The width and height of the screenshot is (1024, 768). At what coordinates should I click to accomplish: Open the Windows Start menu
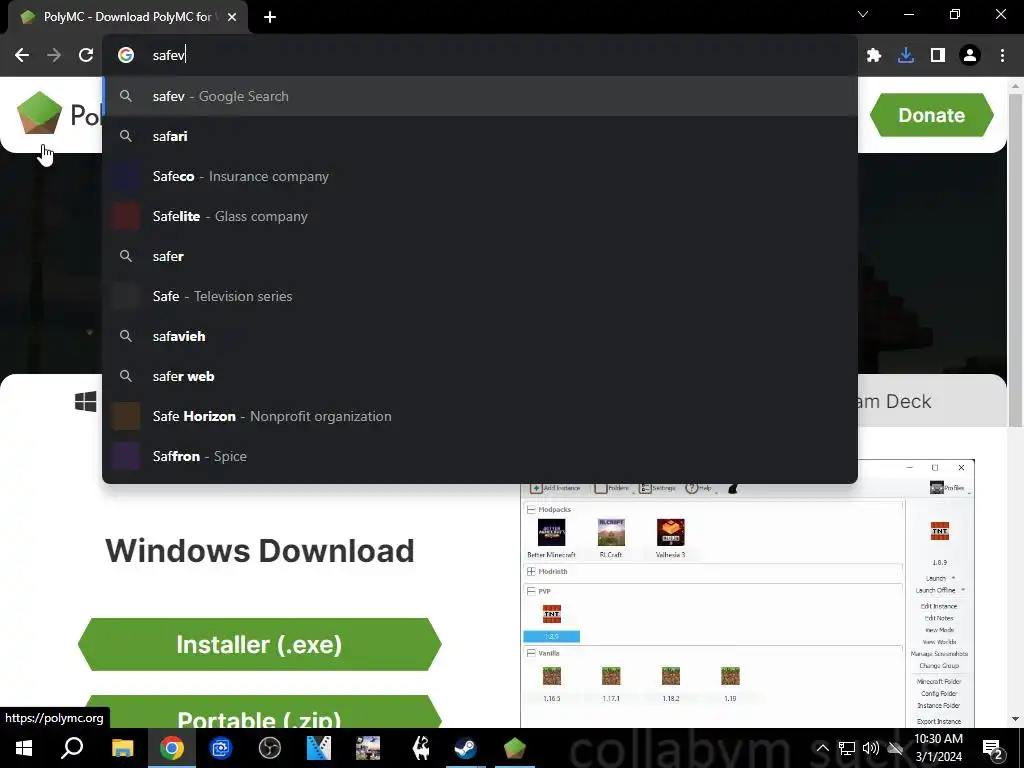pyautogui.click(x=24, y=748)
